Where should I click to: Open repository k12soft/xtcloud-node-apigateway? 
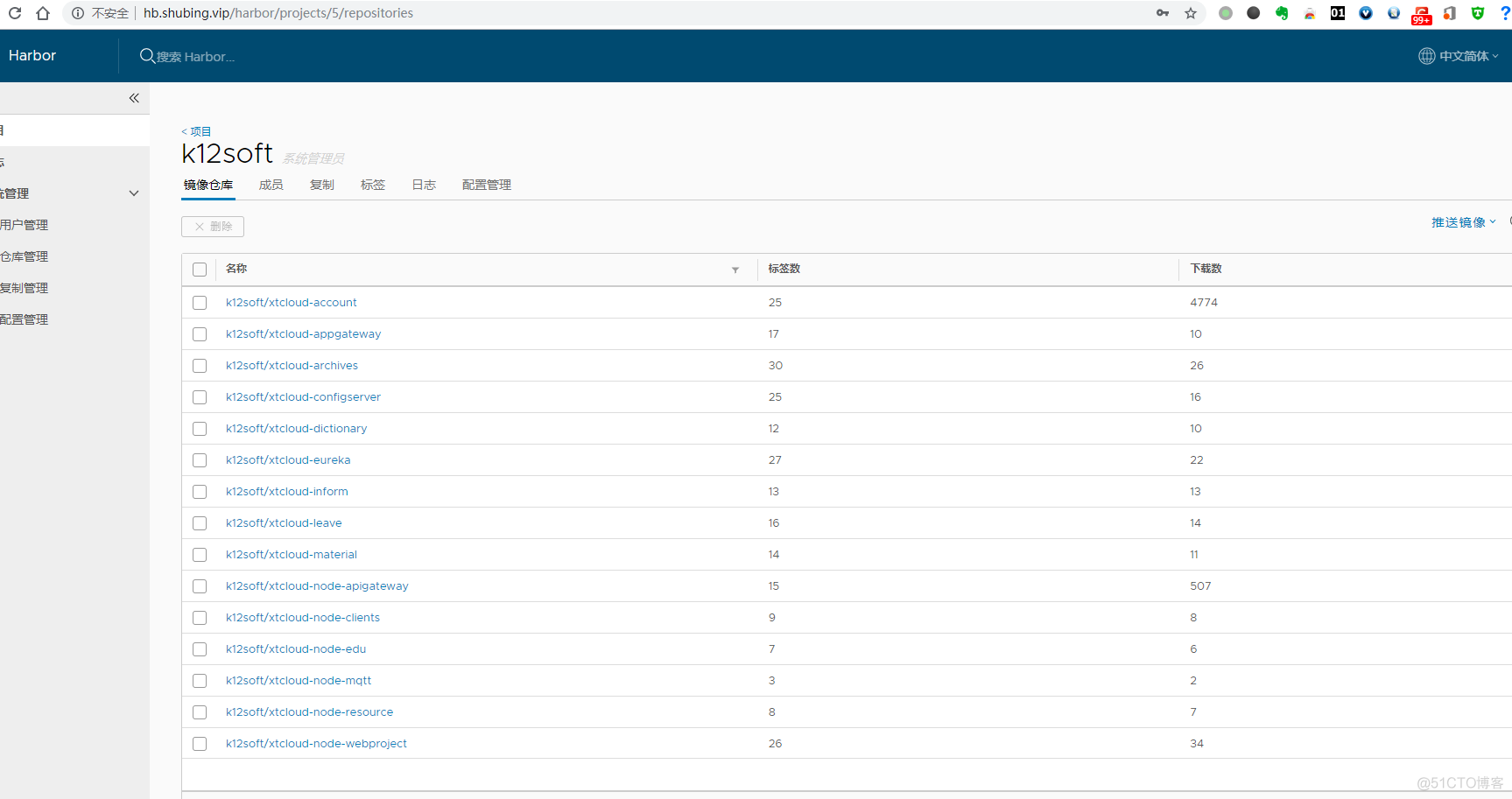point(317,586)
